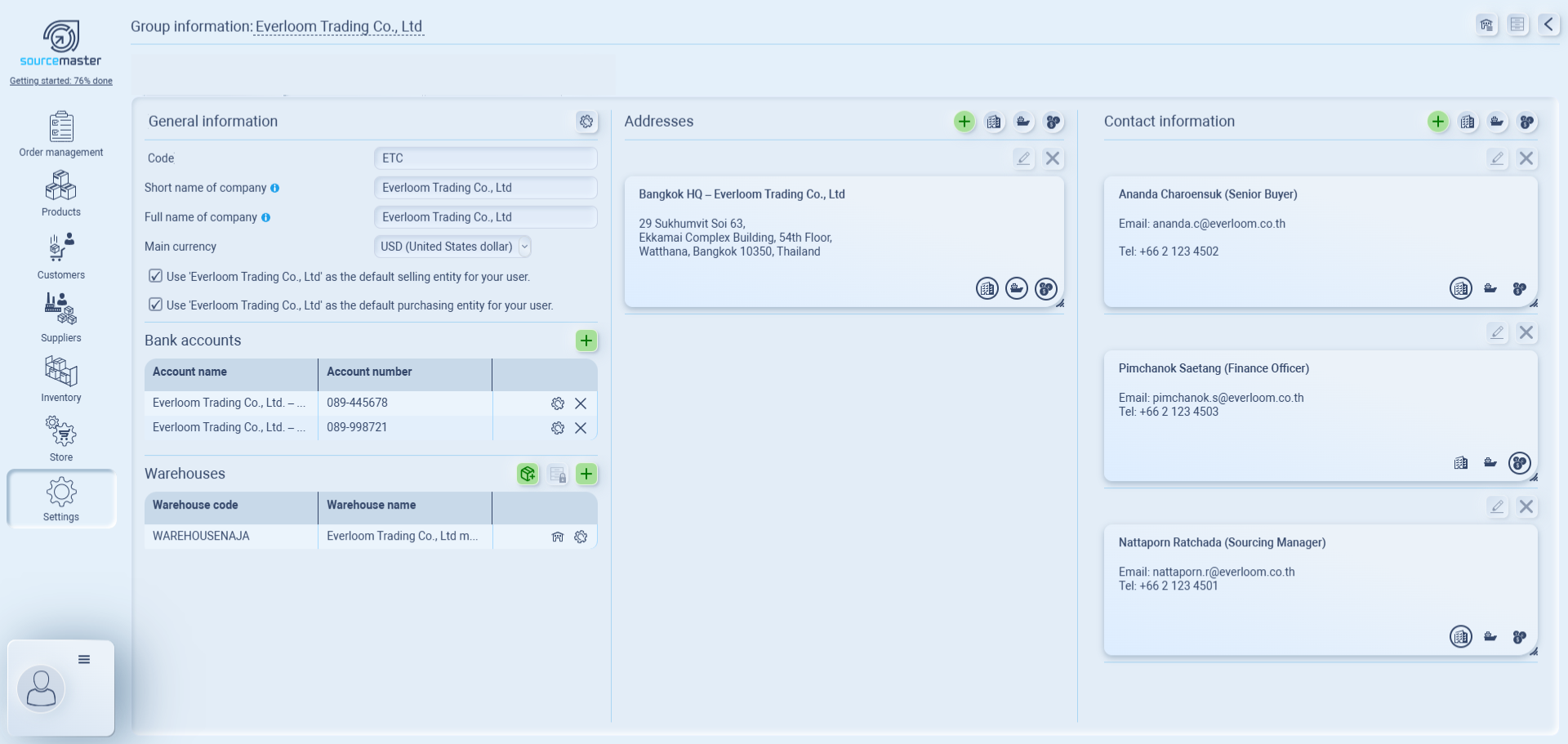Add a new address

pyautogui.click(x=964, y=122)
